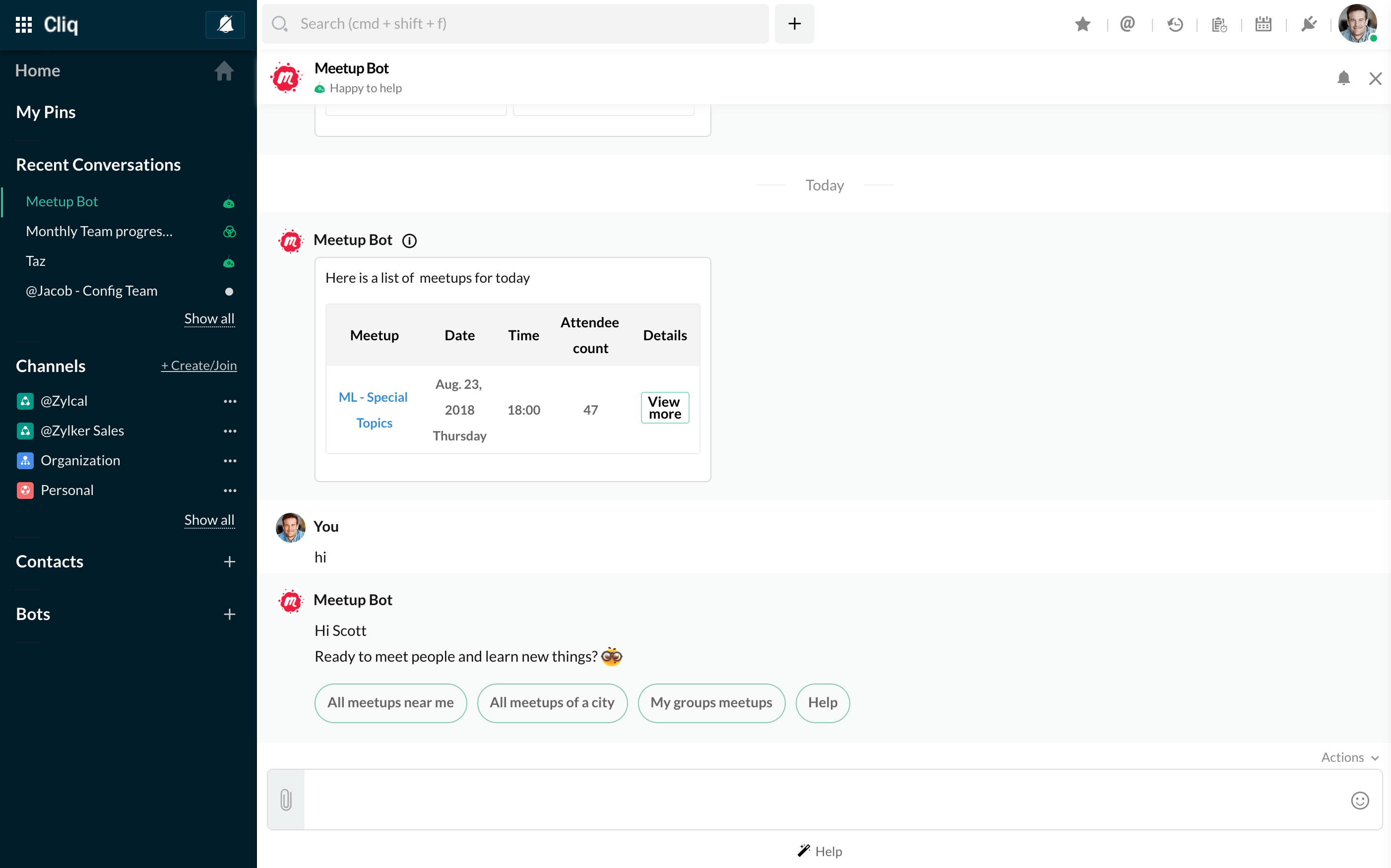The height and width of the screenshot is (868, 1391).
Task: Click the @Zylcal channel icon
Action: click(25, 401)
